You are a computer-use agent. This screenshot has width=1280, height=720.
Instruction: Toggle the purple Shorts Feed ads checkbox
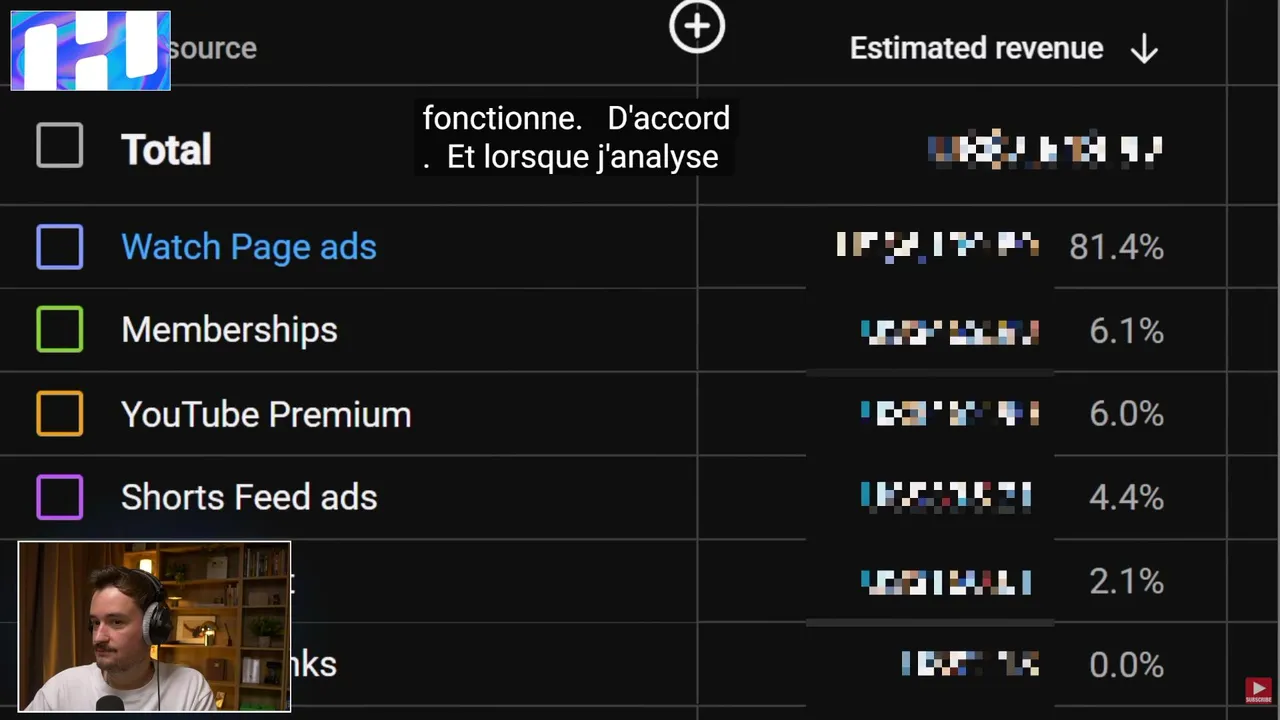(x=60, y=497)
